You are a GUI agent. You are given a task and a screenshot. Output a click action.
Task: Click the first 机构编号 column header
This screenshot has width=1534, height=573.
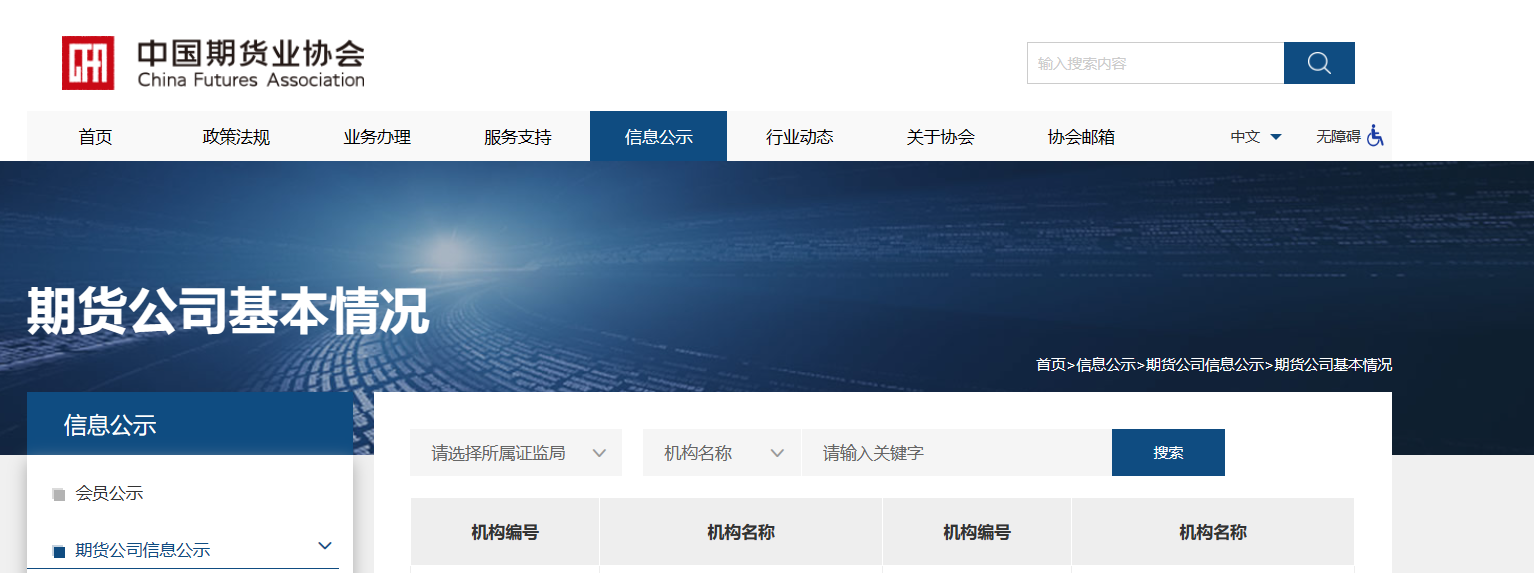[505, 532]
